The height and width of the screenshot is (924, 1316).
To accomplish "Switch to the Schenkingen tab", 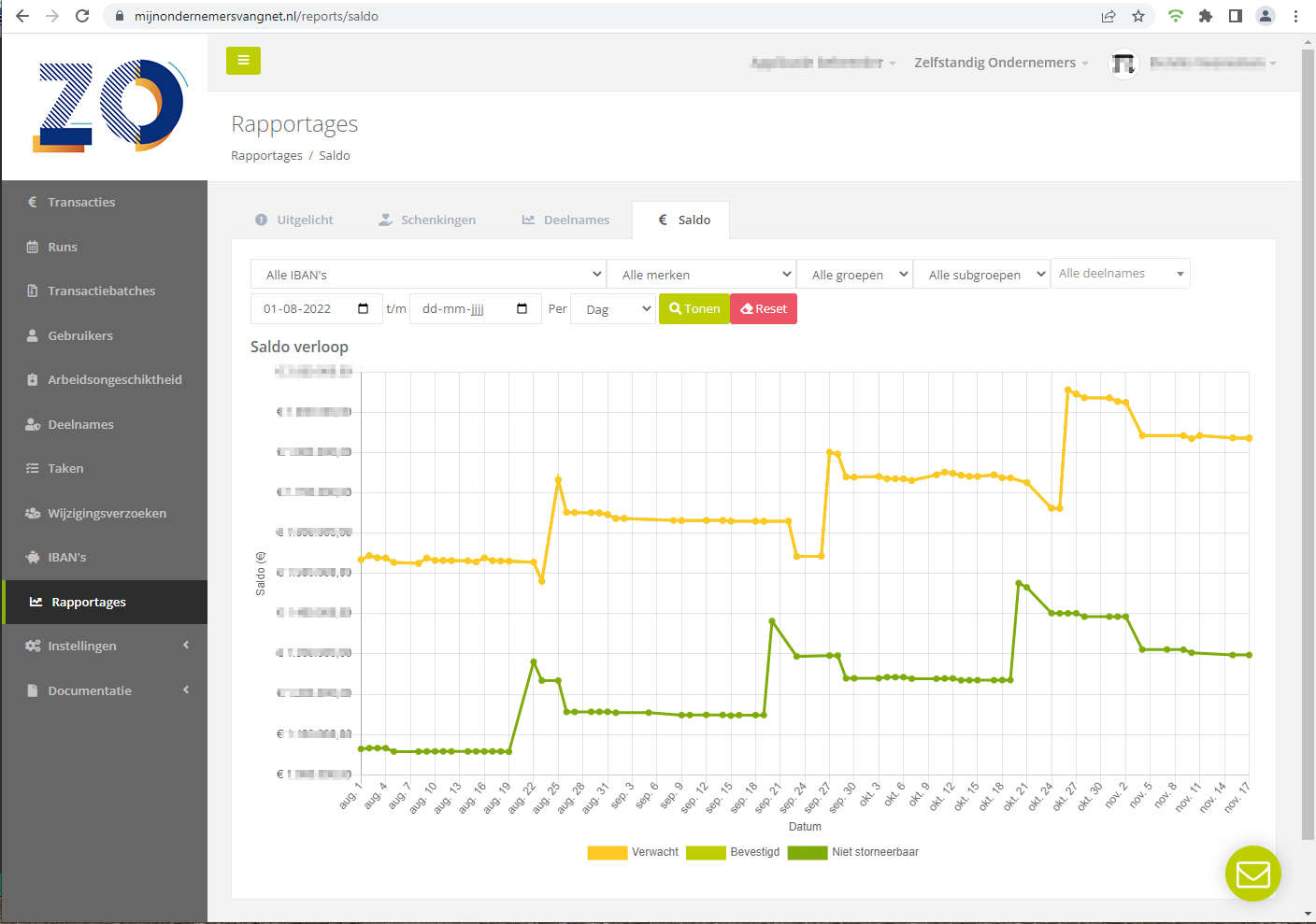I will click(x=427, y=220).
